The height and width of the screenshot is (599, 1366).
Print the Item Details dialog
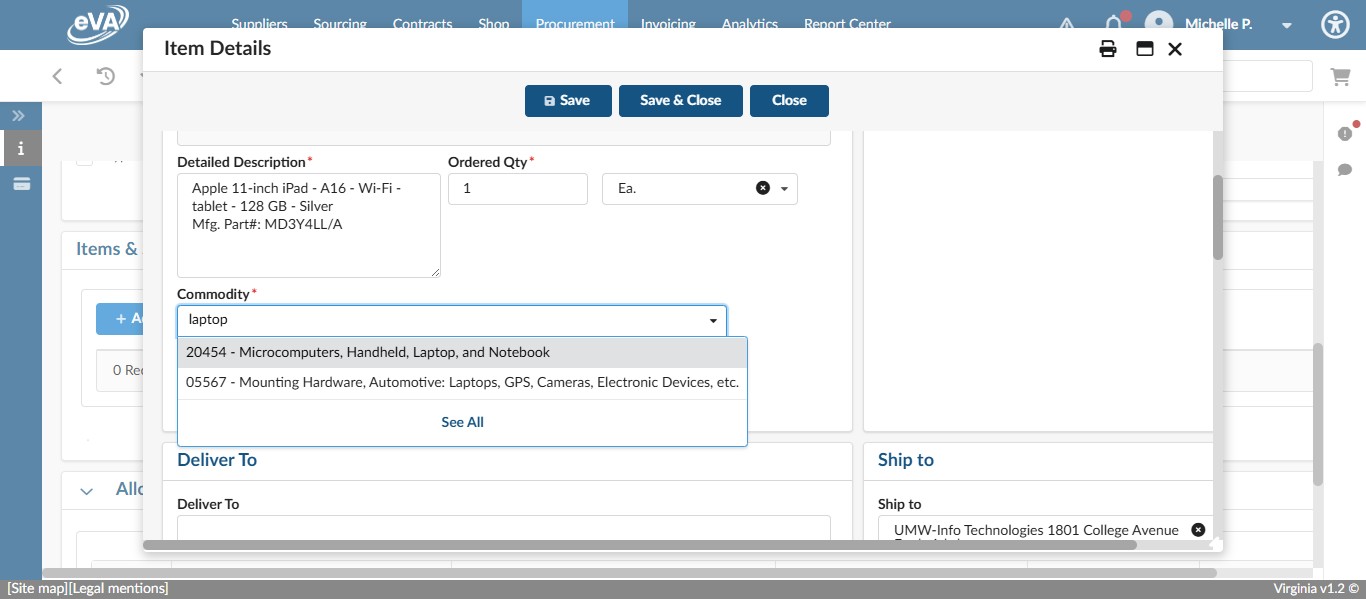[1108, 49]
